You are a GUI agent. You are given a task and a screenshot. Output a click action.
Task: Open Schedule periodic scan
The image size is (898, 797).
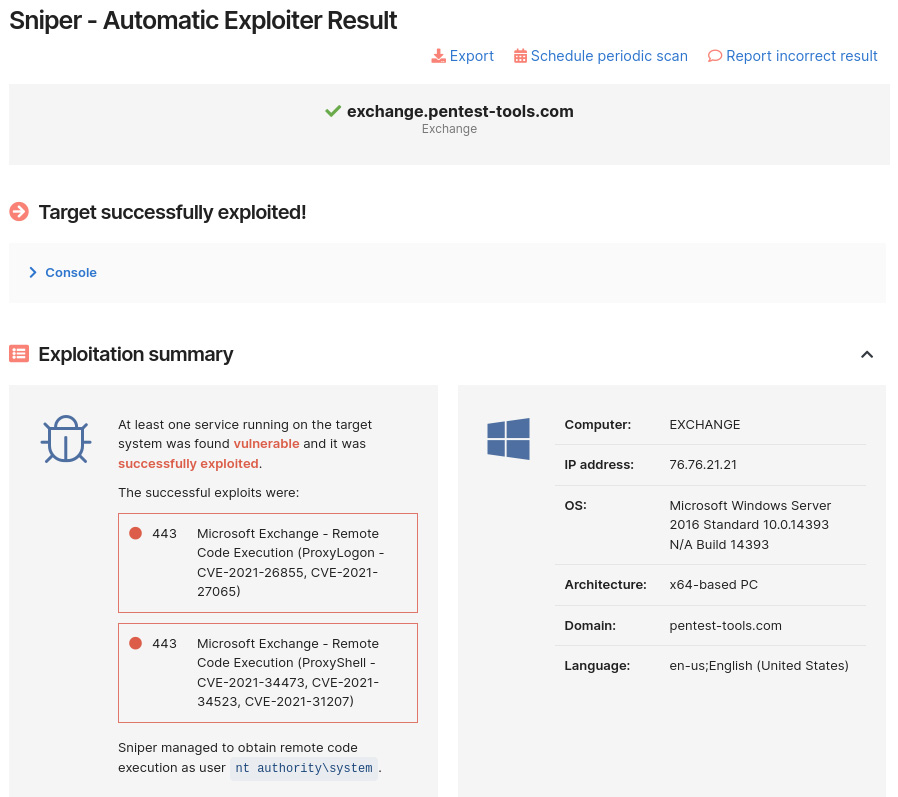pyautogui.click(x=609, y=56)
